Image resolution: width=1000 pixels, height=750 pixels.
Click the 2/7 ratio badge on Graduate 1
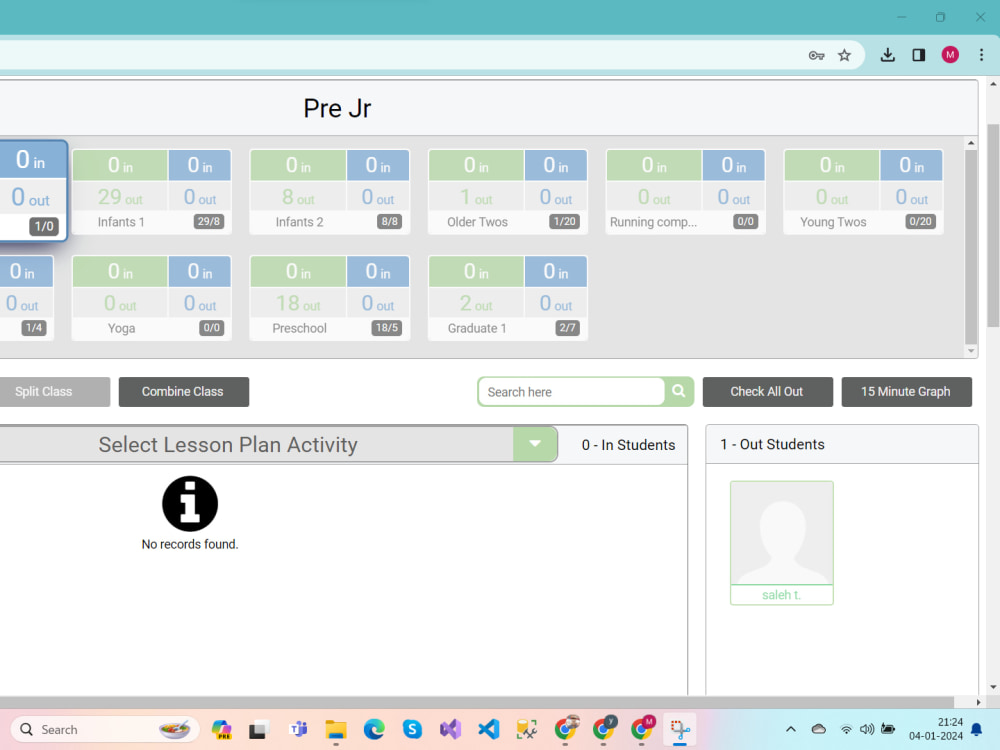567,328
